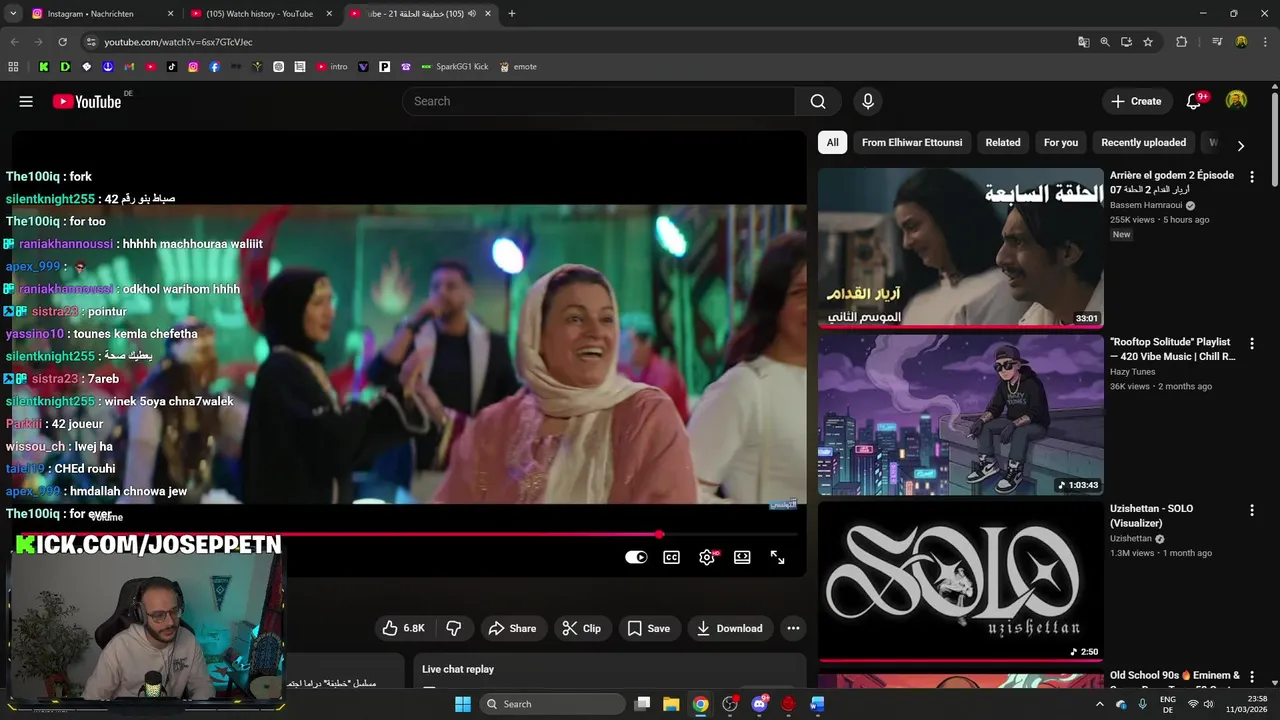This screenshot has height=720, width=1280.
Task: Click the Download button
Action: (x=730, y=628)
